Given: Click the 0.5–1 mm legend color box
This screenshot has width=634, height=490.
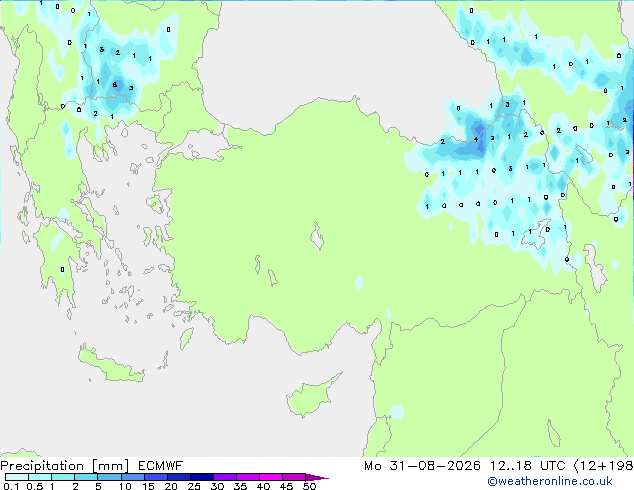Looking at the screenshot, I should [40, 477].
